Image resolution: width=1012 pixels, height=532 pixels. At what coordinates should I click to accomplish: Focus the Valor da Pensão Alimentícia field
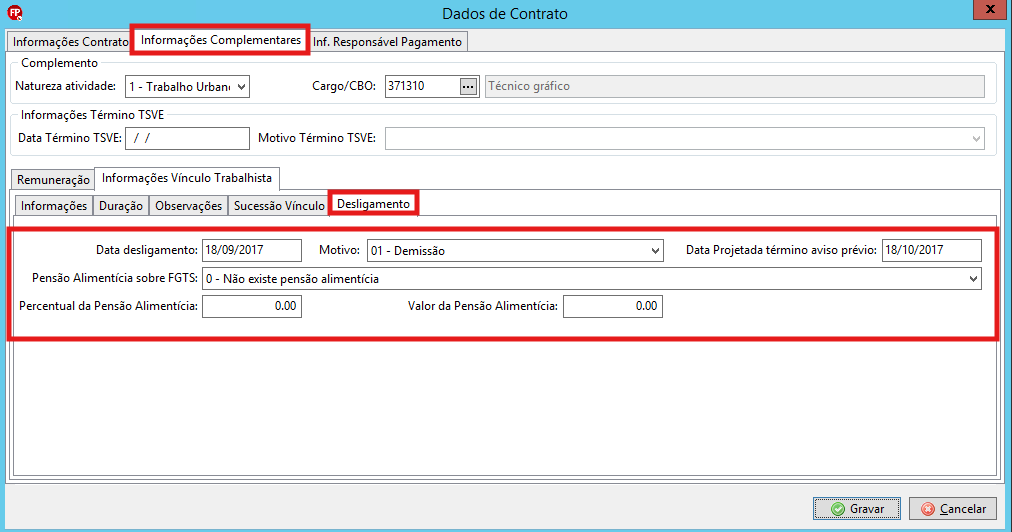612,306
